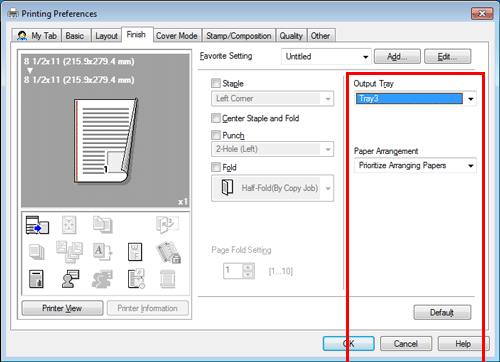Open the 2-Hole (Left) punch dropdown
Viewport: 500px width, 362px height.
[272, 149]
